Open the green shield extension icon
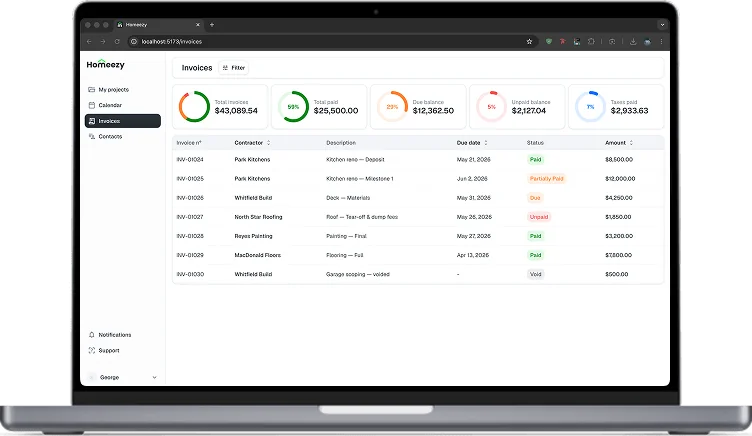The height and width of the screenshot is (436, 752). [x=549, y=42]
